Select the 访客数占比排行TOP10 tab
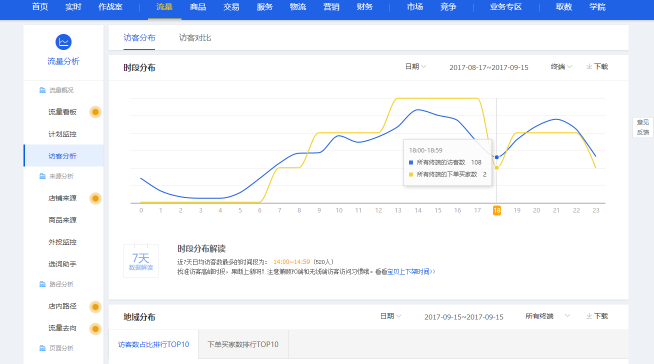 [153, 344]
